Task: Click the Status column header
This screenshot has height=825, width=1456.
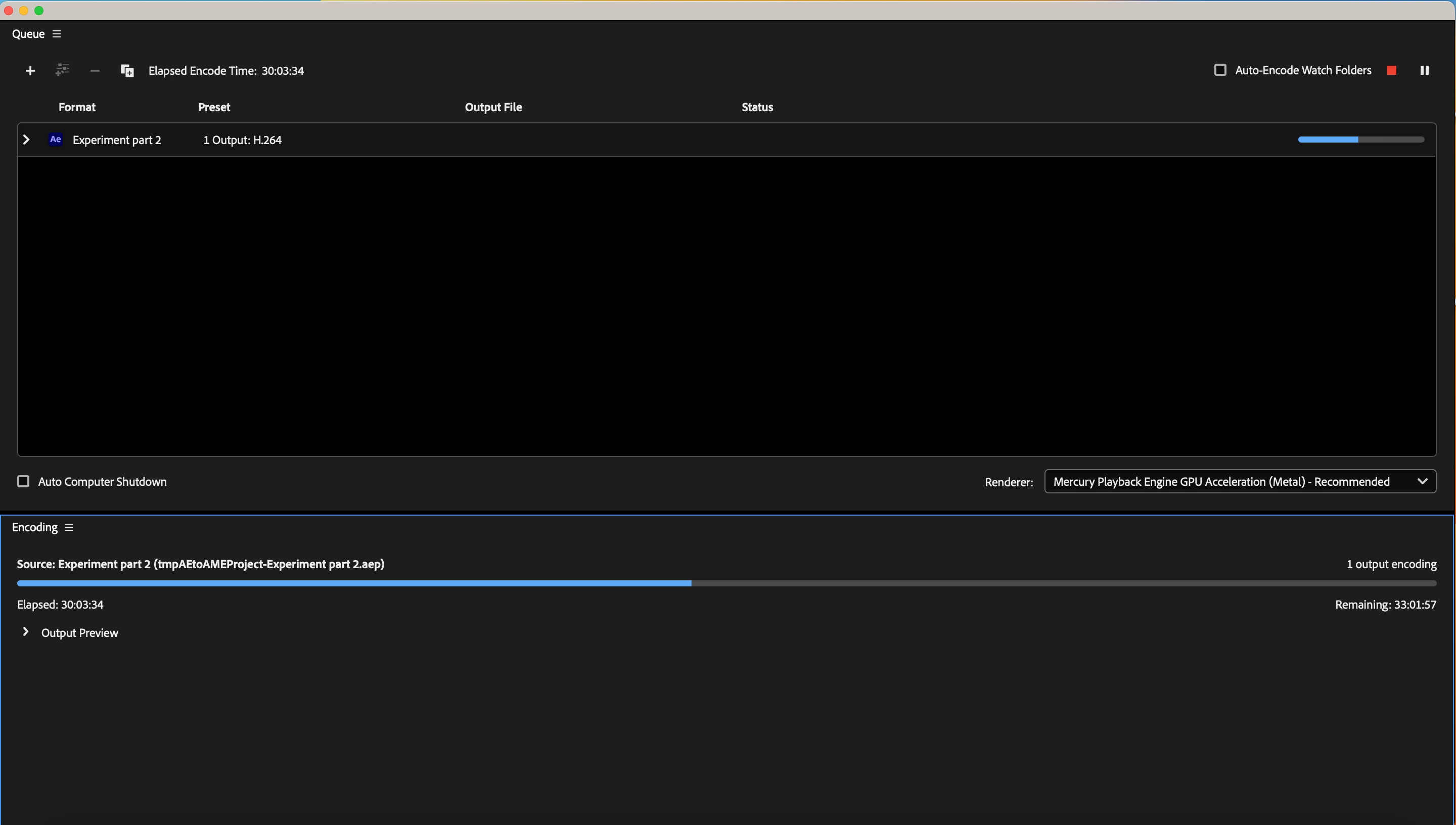Action: [x=757, y=107]
